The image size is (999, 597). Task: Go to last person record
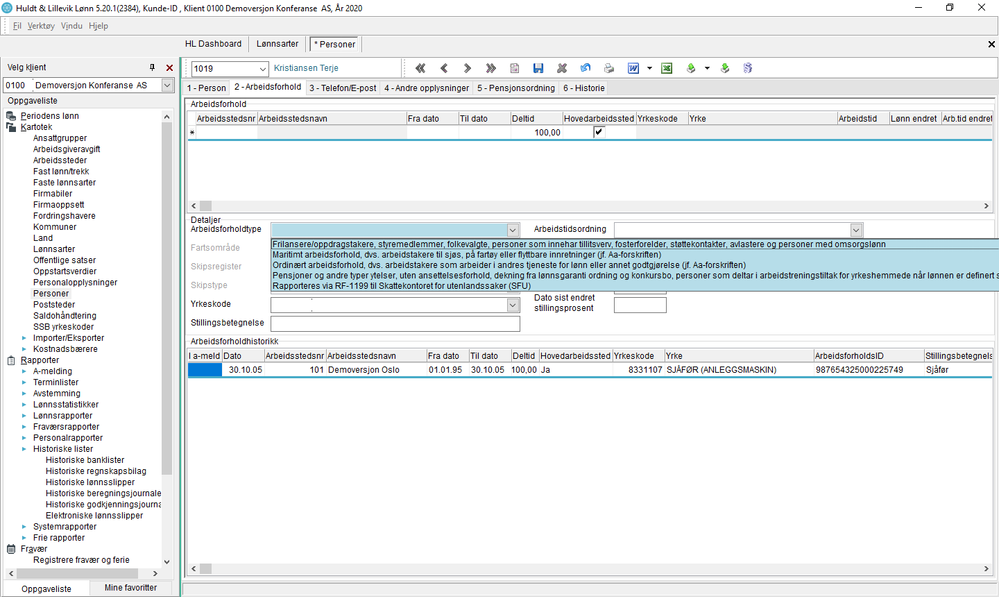tap(491, 68)
